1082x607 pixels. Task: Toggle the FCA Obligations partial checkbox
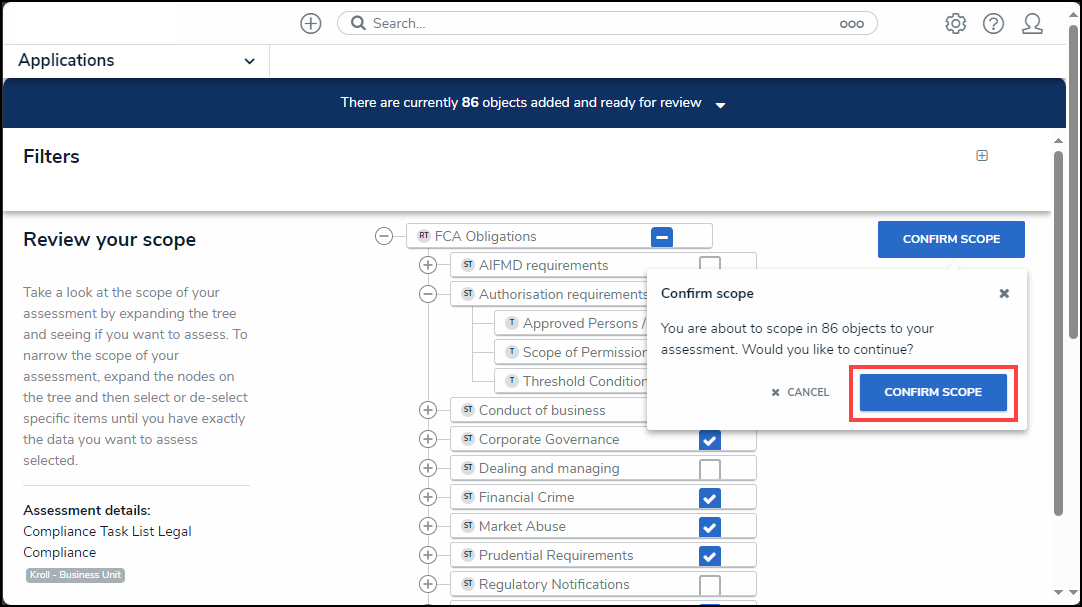coord(662,237)
